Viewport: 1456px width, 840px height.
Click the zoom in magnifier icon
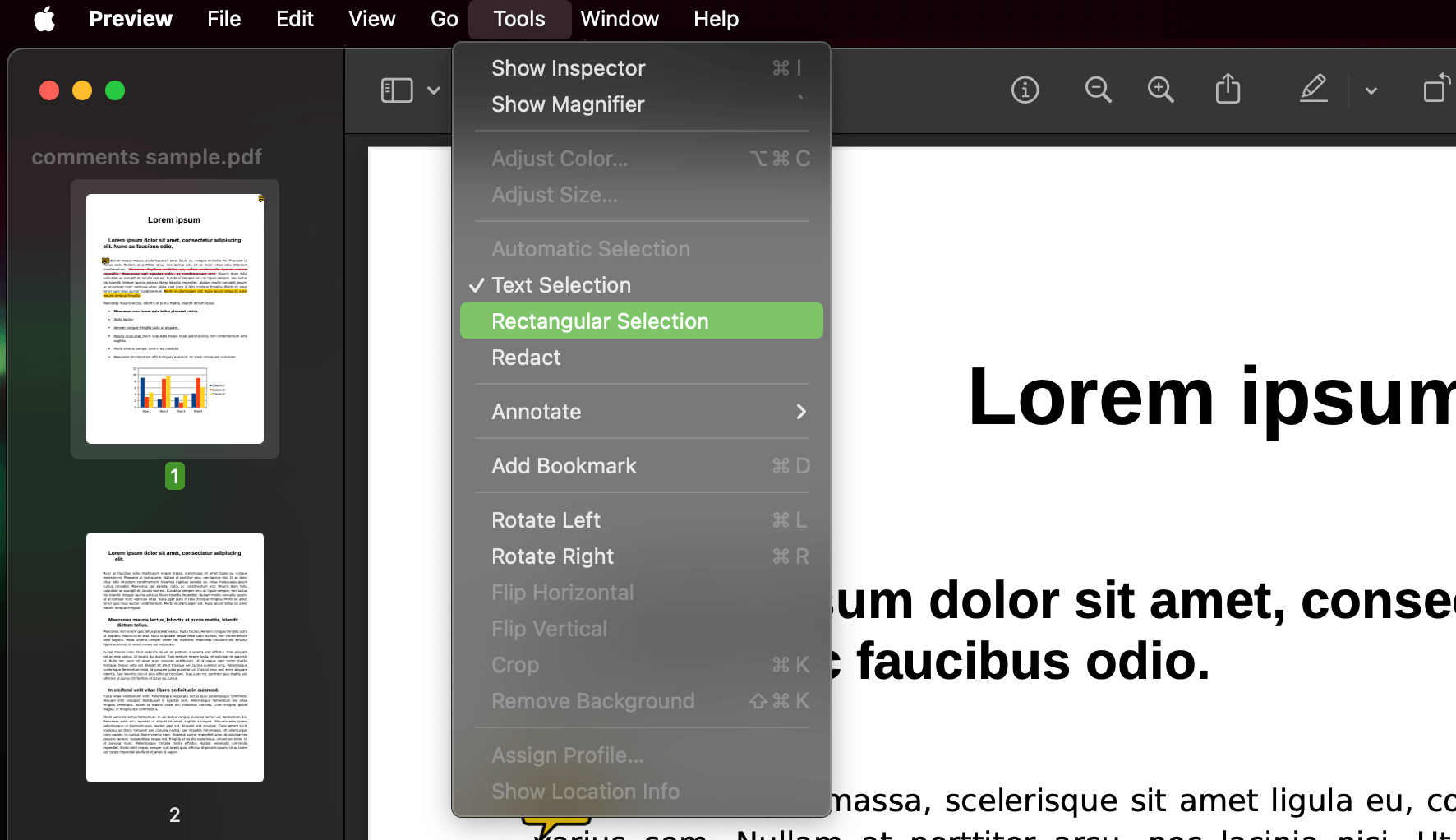[x=1160, y=90]
